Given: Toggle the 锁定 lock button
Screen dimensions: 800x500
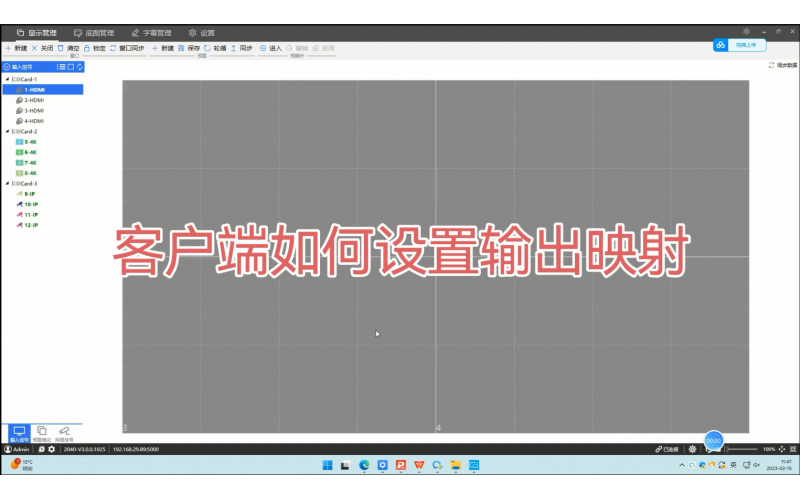Looking at the screenshot, I should 94,48.
